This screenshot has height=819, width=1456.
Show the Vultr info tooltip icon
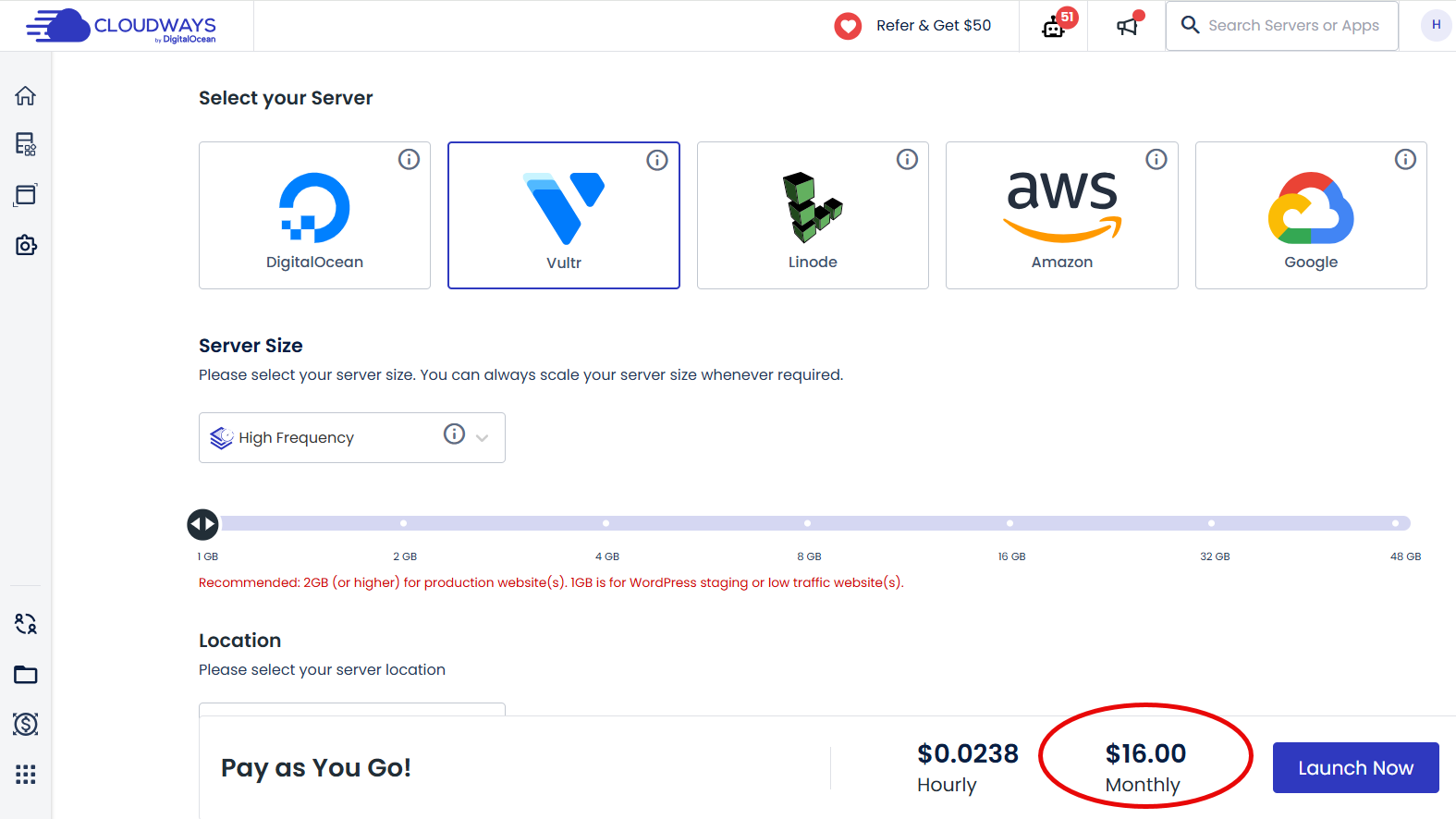(657, 160)
